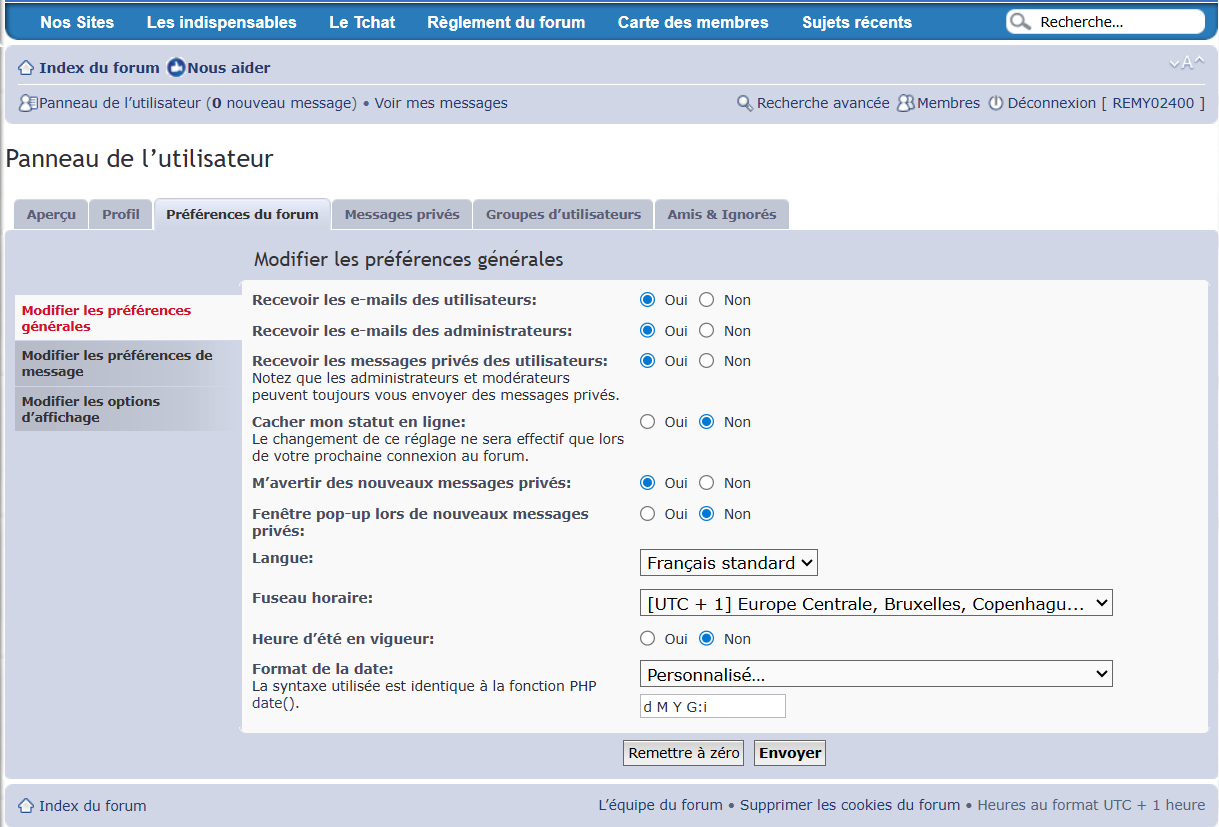
Task: Click Recherche avancée link
Action: pyautogui.click(x=823, y=103)
